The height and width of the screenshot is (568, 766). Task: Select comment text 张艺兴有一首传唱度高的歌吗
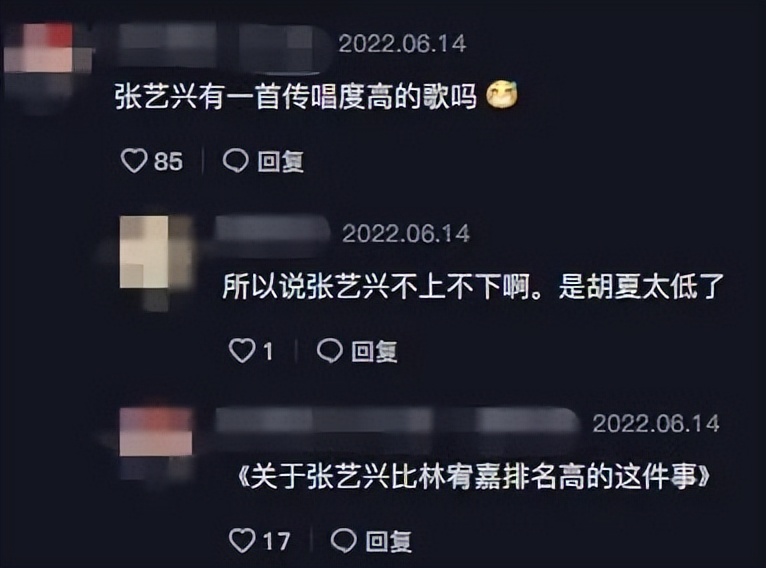[296, 96]
